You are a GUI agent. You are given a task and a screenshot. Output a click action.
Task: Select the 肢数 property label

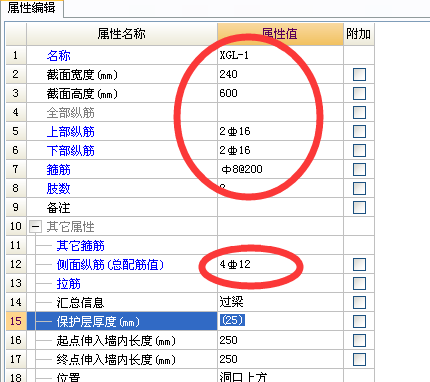(59, 189)
